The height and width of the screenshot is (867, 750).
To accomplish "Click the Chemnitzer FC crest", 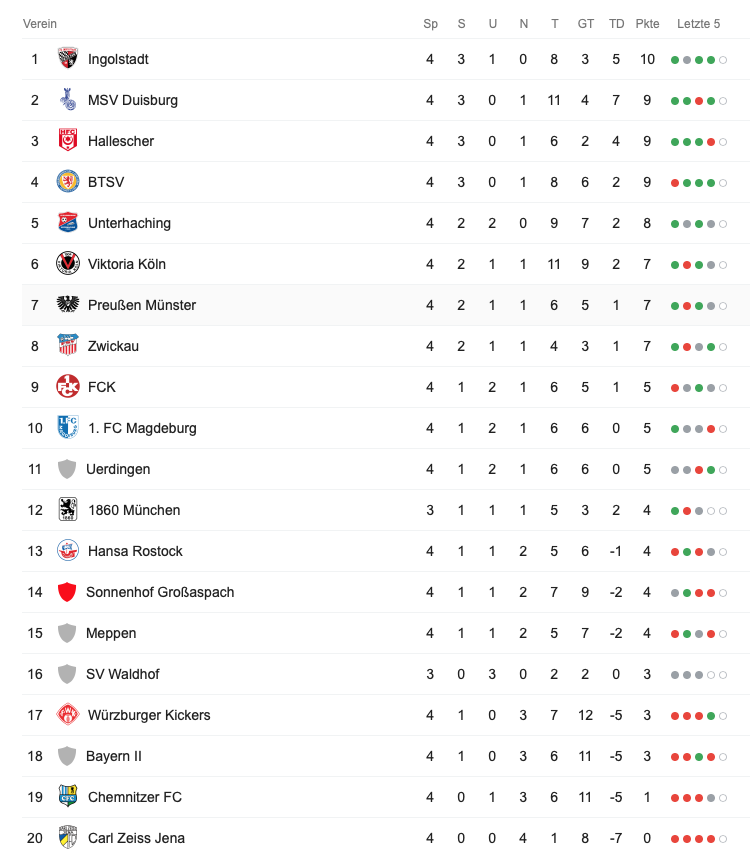I will pyautogui.click(x=68, y=797).
